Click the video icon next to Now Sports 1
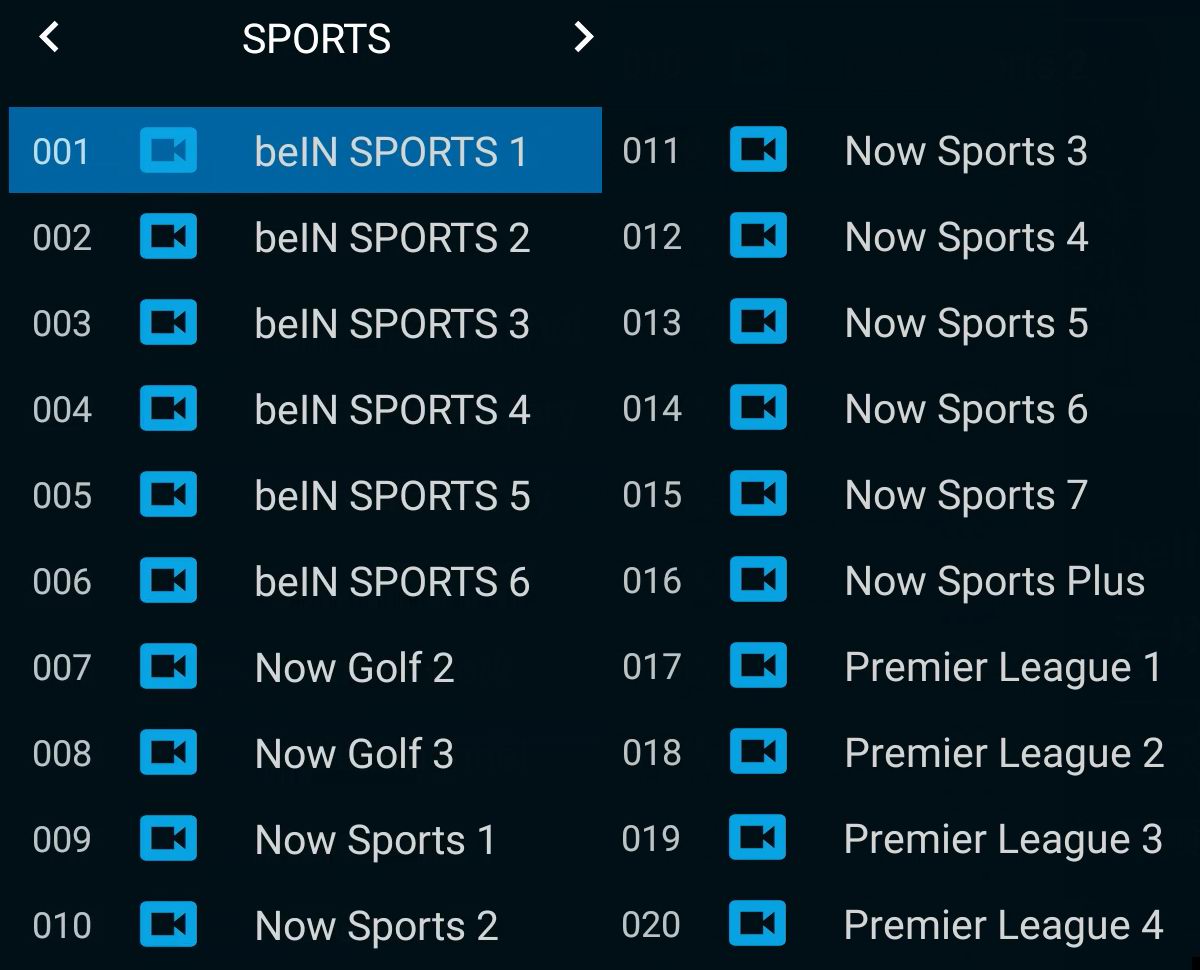The image size is (1200, 970). (168, 839)
